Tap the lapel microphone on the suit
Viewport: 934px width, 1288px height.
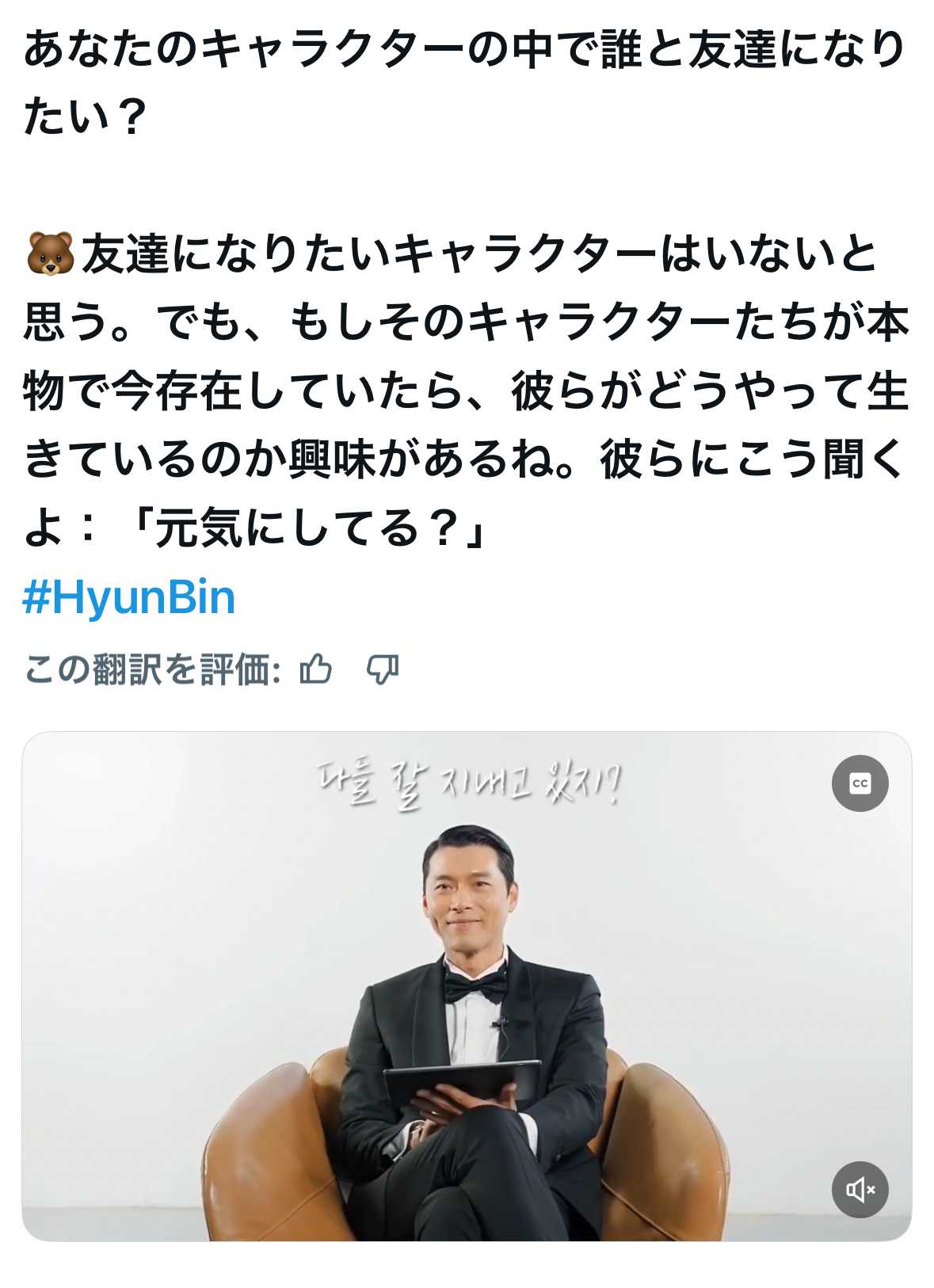point(499,1023)
